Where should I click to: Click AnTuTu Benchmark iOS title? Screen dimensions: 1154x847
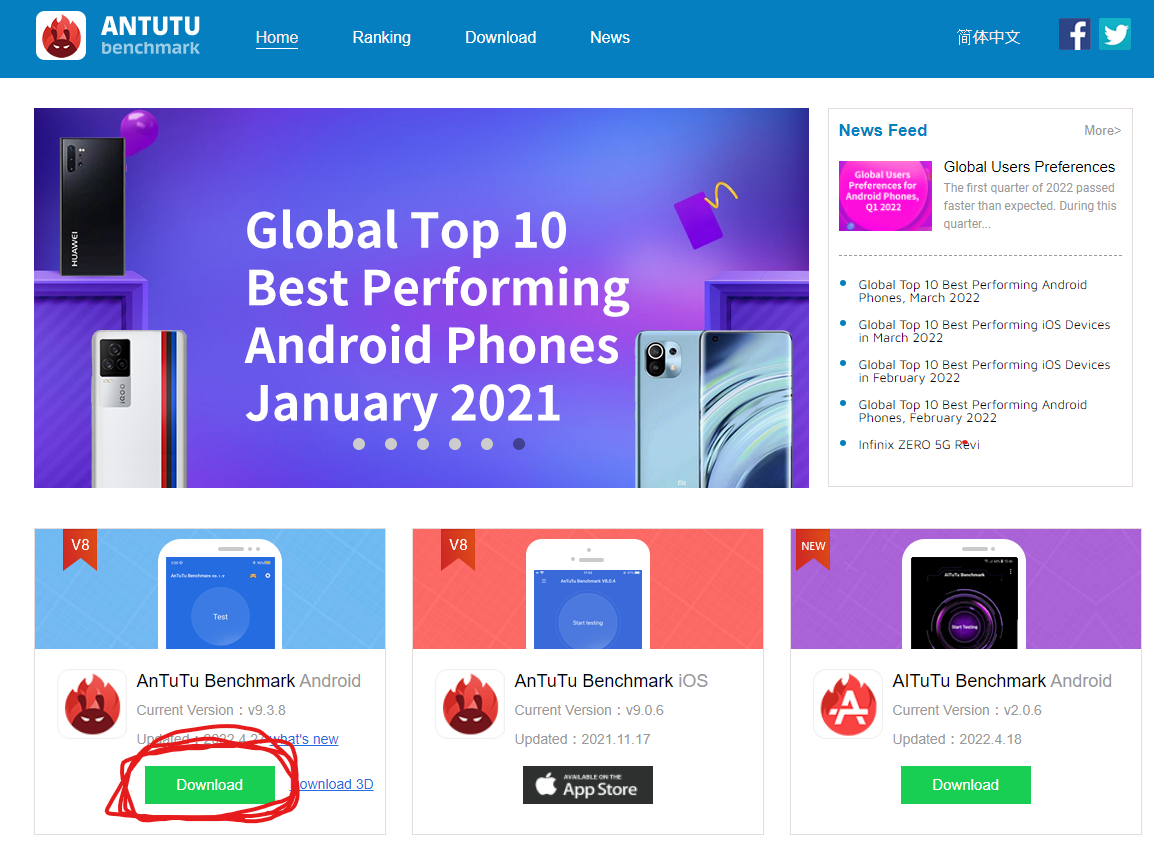pos(611,681)
